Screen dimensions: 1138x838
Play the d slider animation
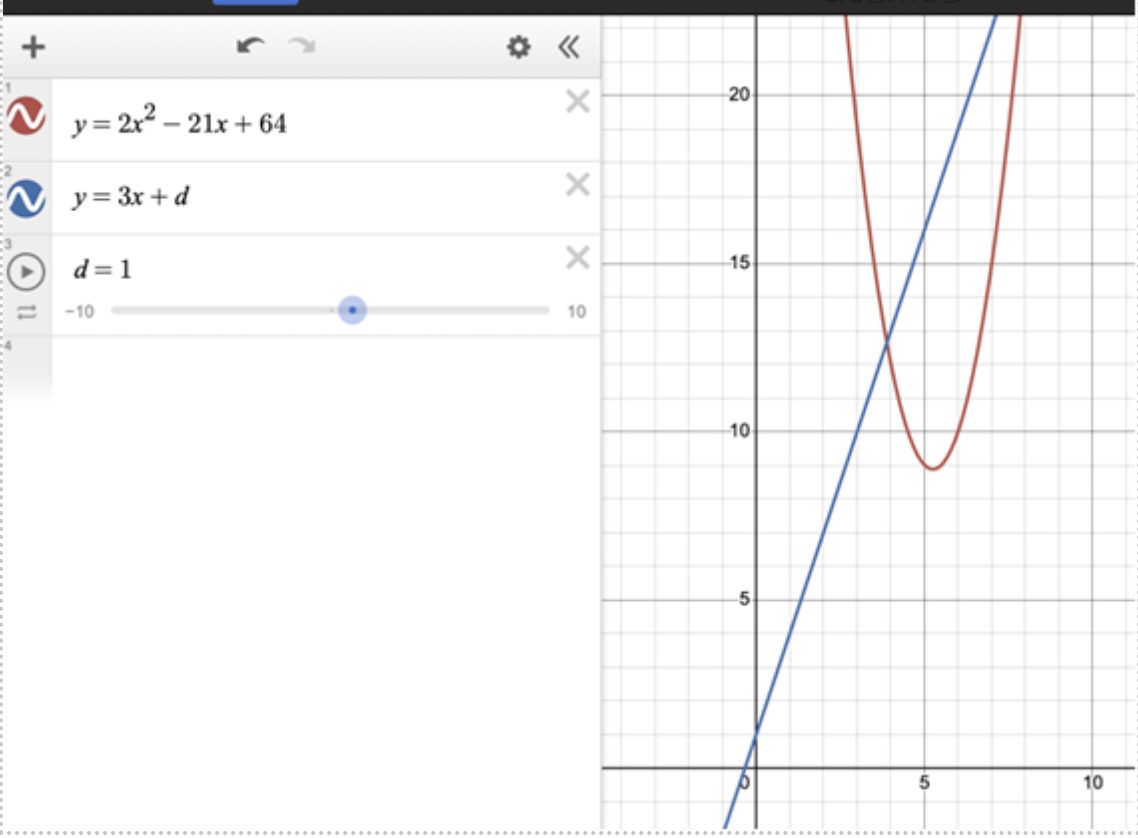[x=27, y=271]
